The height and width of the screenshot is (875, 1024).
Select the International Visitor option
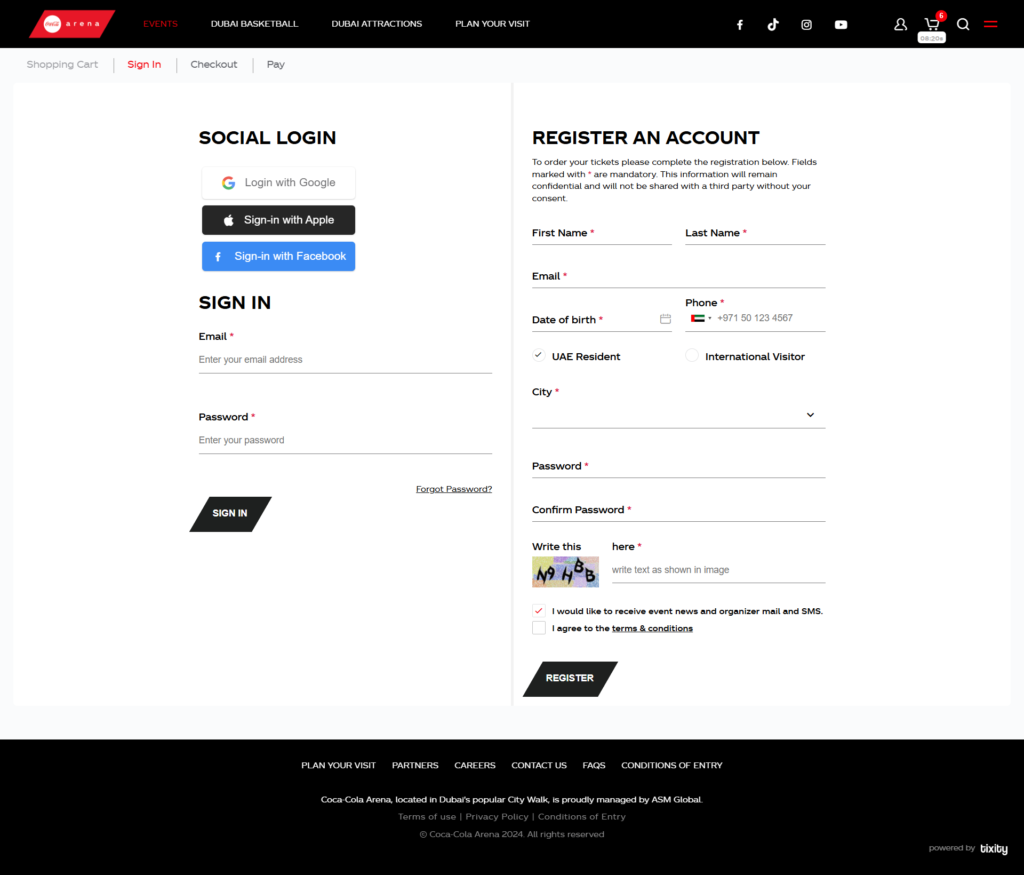click(x=692, y=356)
